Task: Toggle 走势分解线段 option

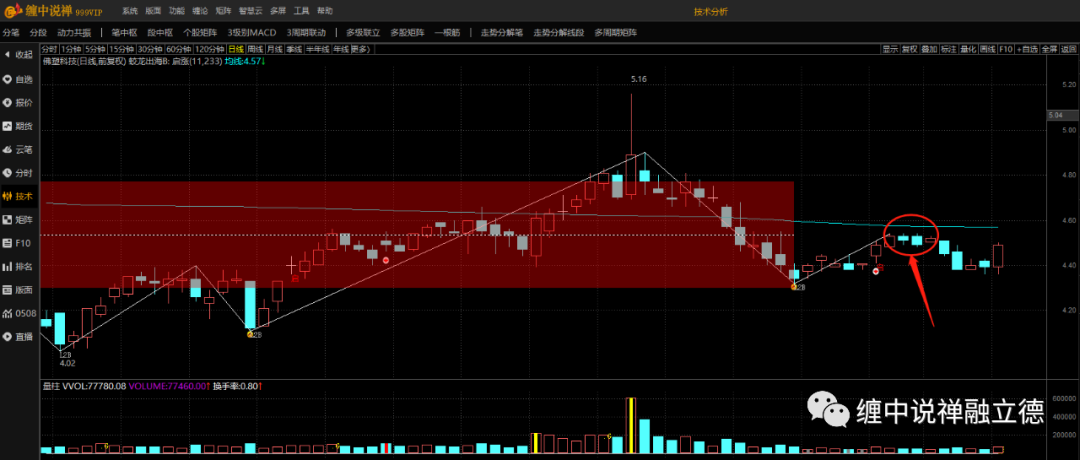Action: coord(559,32)
